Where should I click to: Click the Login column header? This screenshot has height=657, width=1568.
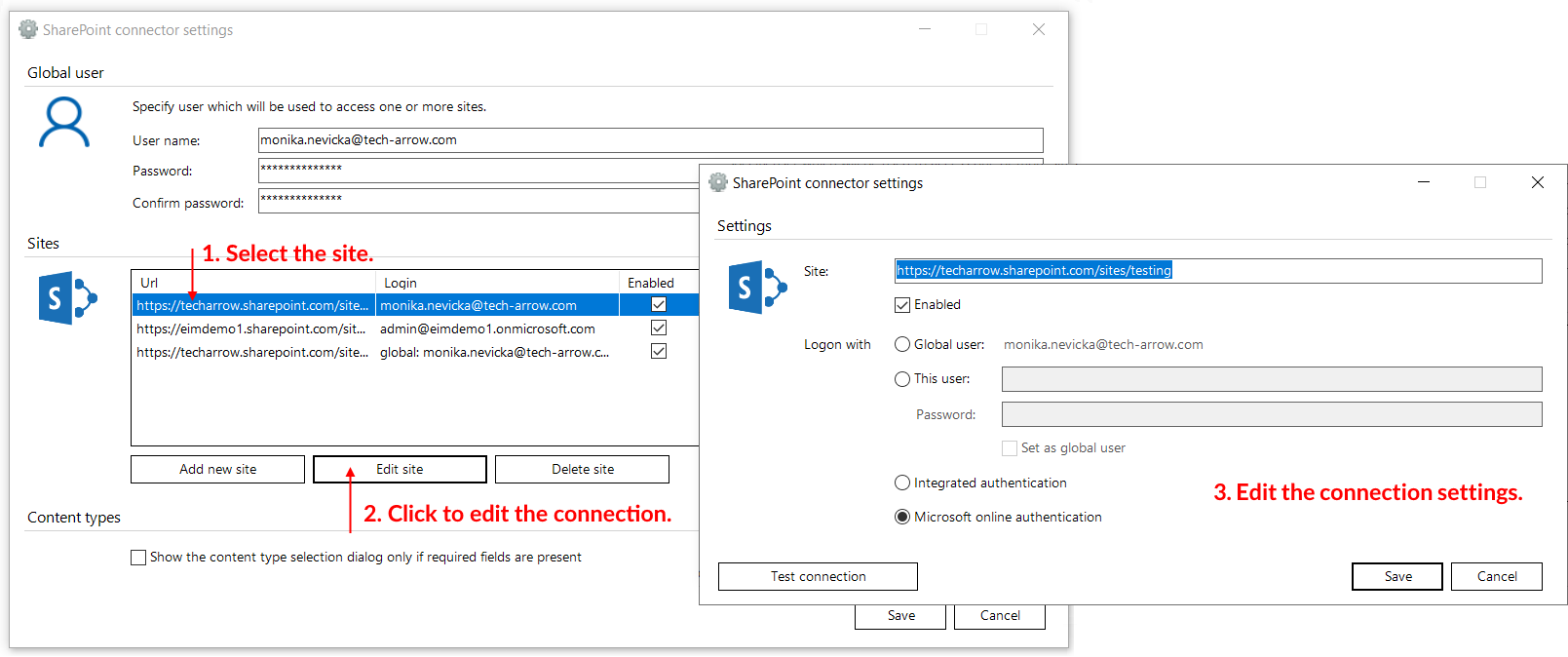[x=498, y=283]
